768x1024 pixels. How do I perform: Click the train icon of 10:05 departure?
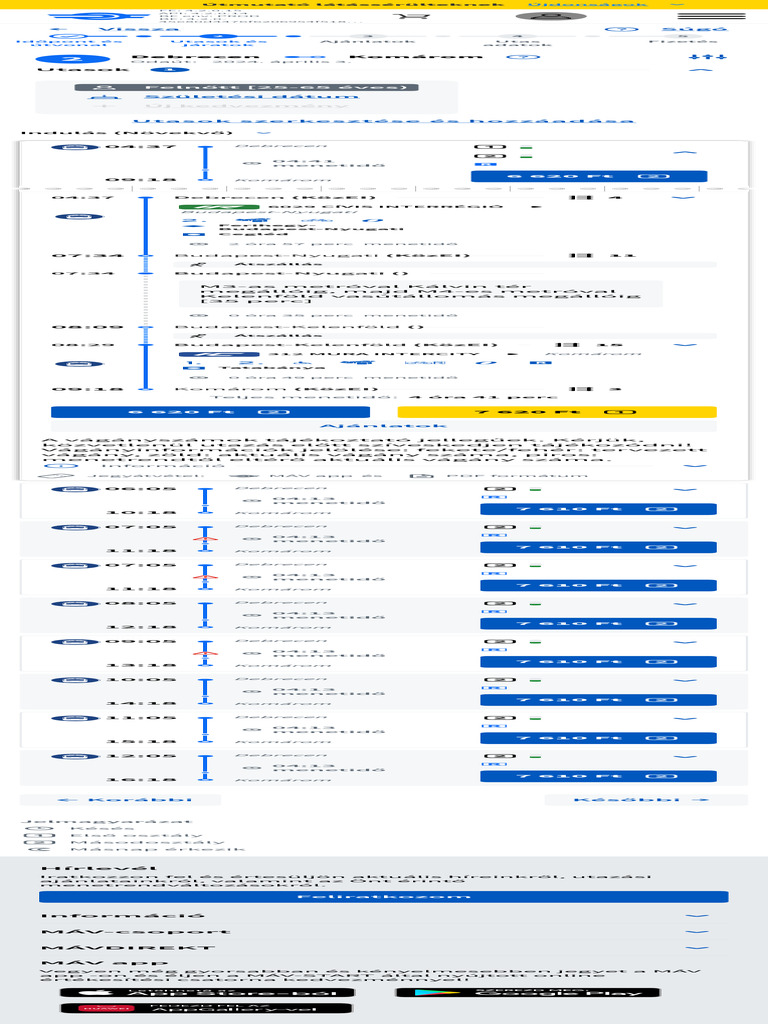coord(75,680)
